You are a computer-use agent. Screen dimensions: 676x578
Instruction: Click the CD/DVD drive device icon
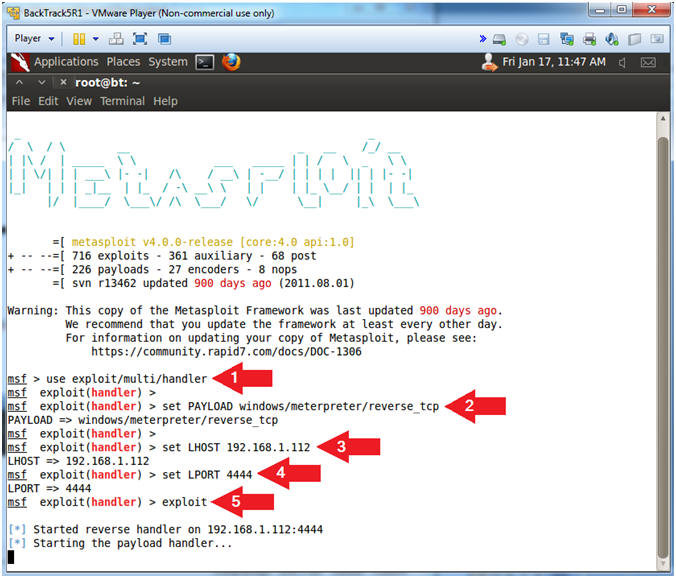point(522,40)
